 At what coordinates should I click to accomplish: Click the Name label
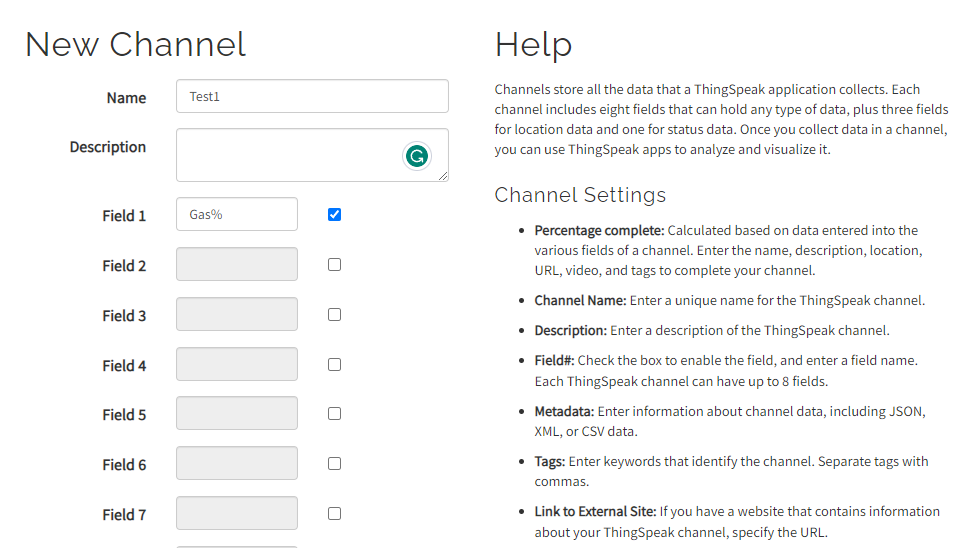click(126, 98)
